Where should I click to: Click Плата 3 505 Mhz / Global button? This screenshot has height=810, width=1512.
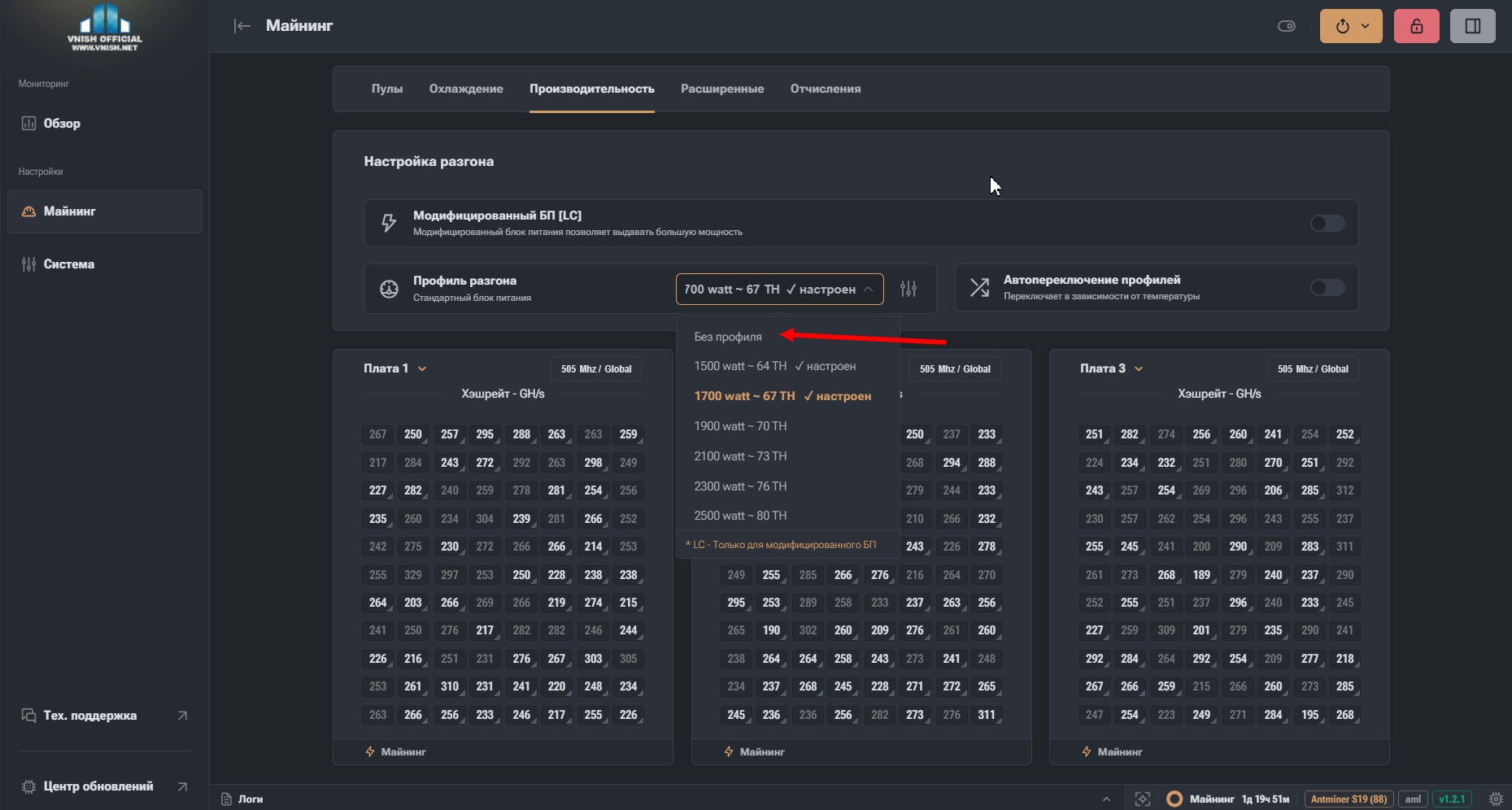(x=1313, y=369)
